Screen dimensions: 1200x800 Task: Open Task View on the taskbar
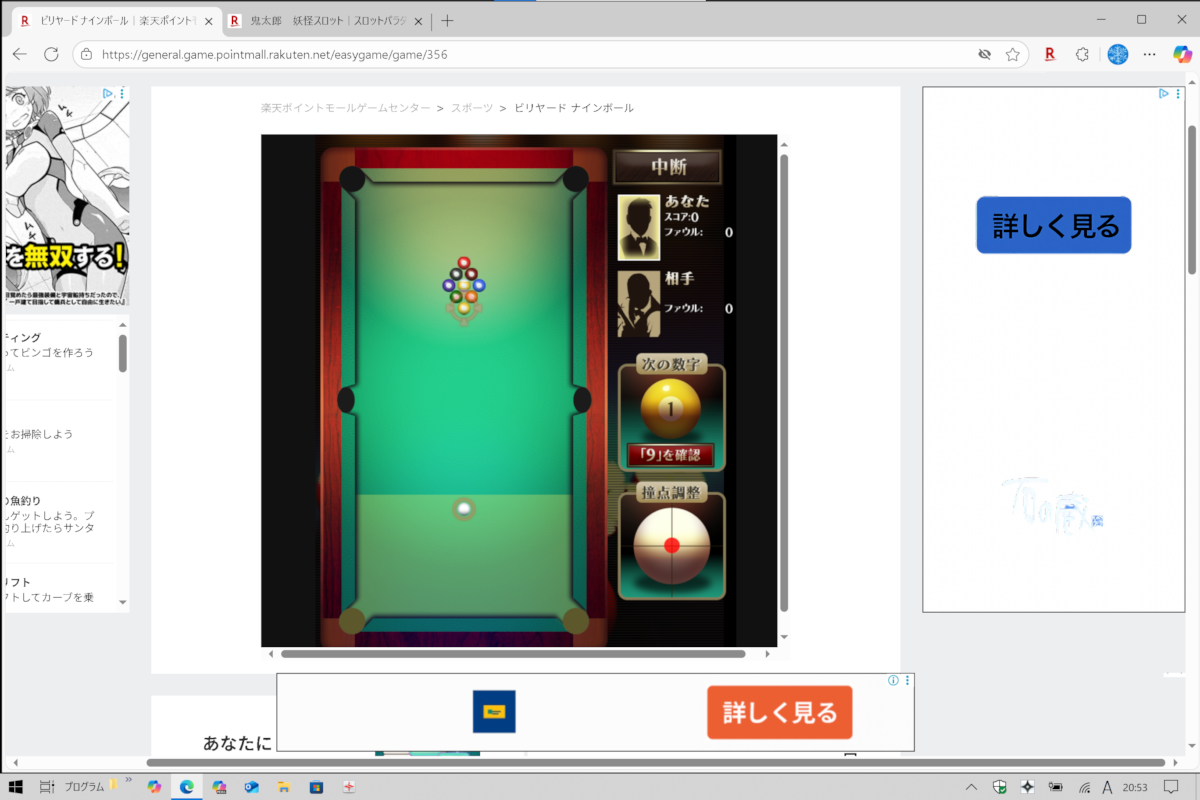point(47,787)
